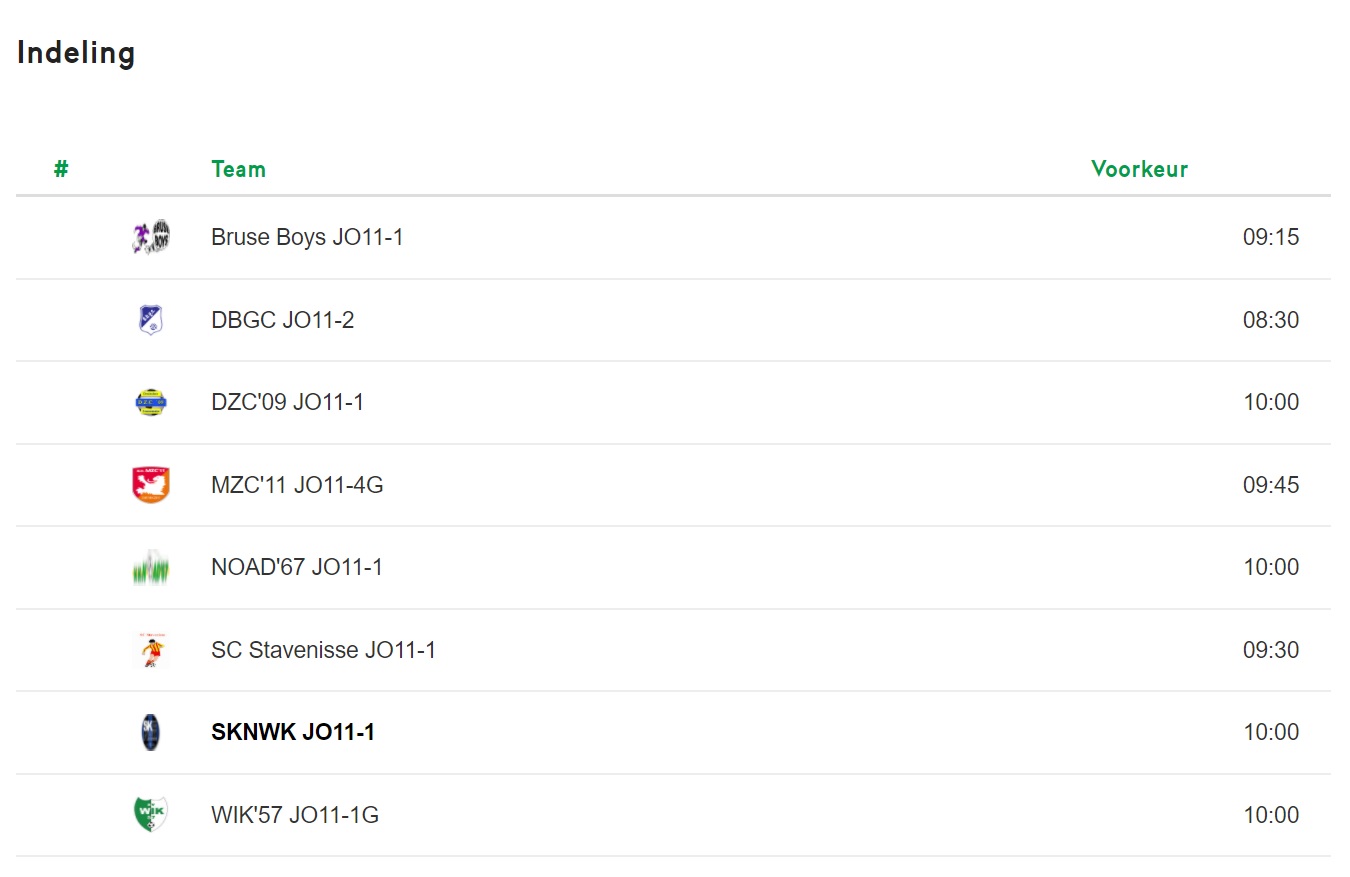The height and width of the screenshot is (877, 1350).
Task: Open team Bruse Boys JO11-1
Action: pos(307,237)
